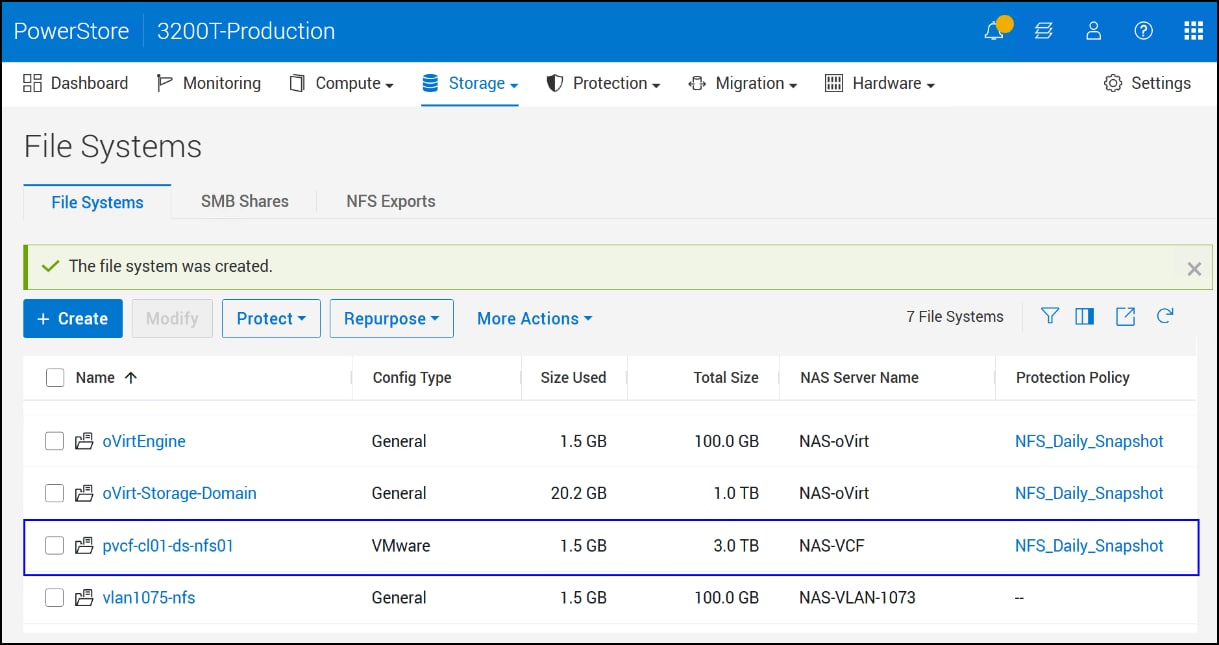Image resolution: width=1219 pixels, height=645 pixels.
Task: Check the oVirtEngine row checkbox
Action: click(55, 441)
